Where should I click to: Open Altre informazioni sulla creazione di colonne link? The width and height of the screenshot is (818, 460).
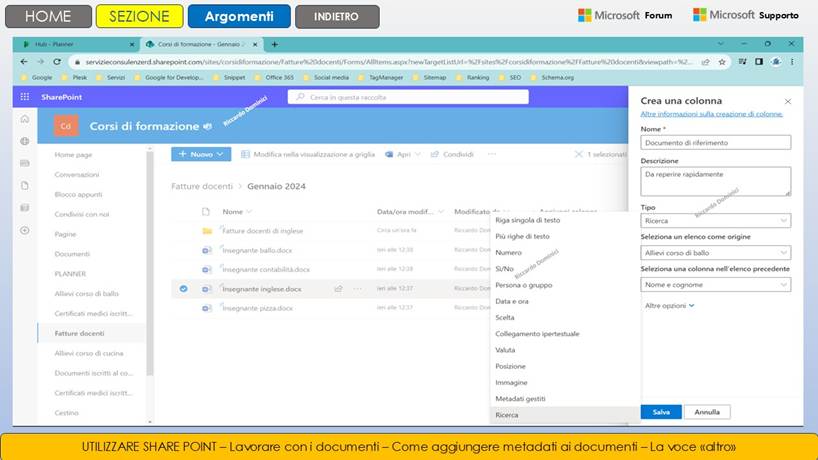pyautogui.click(x=711, y=114)
